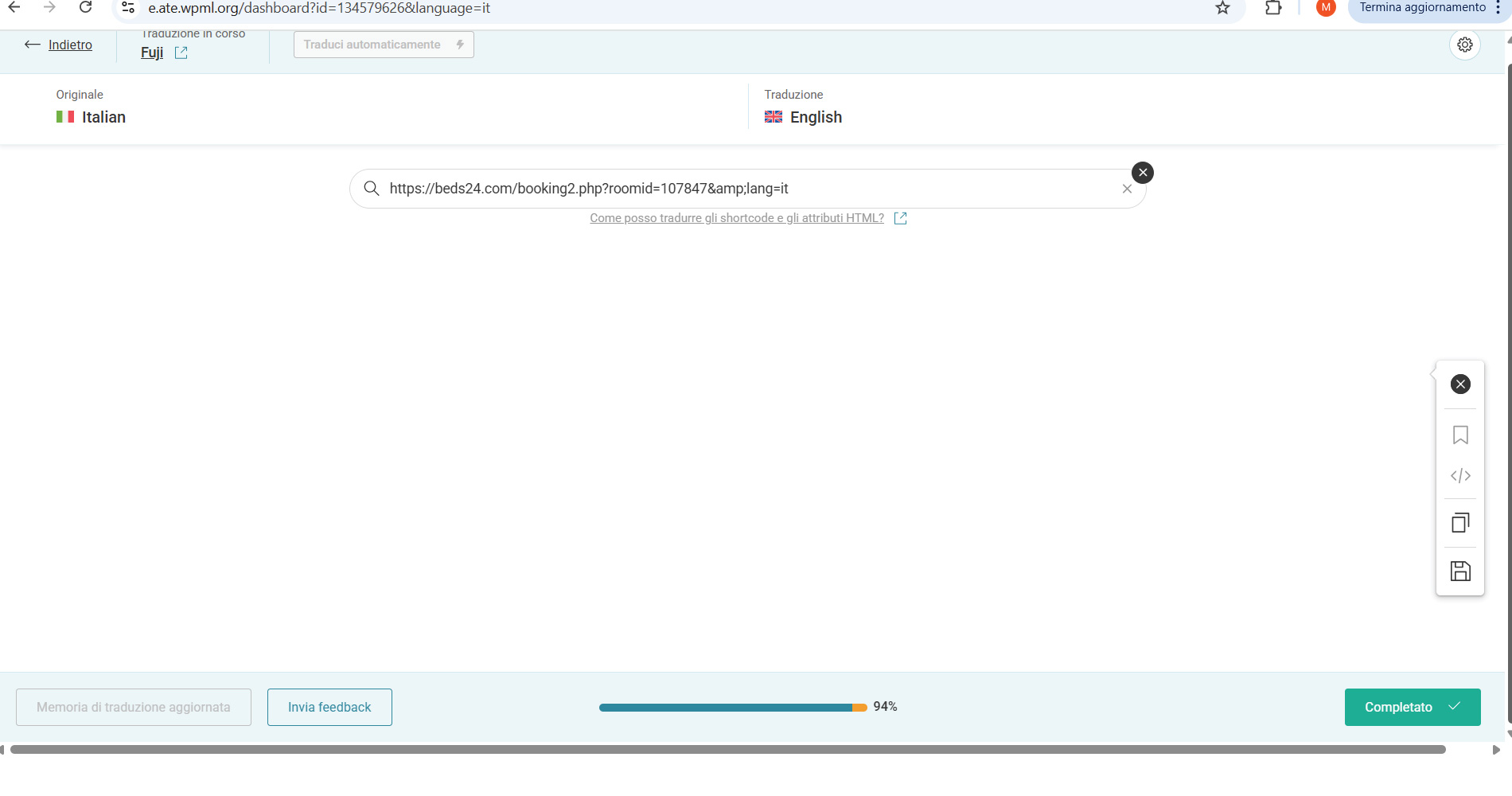The image size is (1512, 796).
Task: Click the Invia feedback button
Action: (329, 707)
